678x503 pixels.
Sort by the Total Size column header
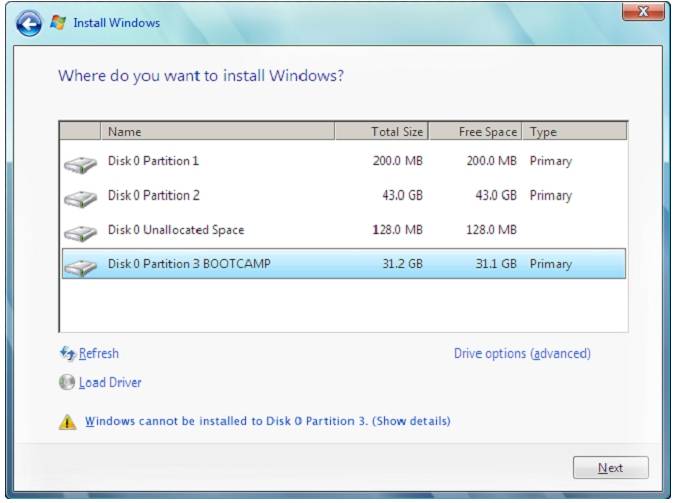point(381,131)
